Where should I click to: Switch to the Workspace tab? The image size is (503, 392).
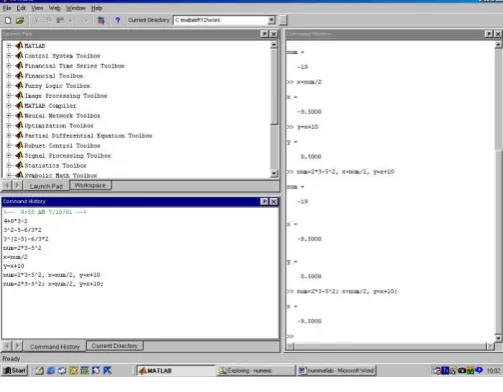click(x=90, y=185)
